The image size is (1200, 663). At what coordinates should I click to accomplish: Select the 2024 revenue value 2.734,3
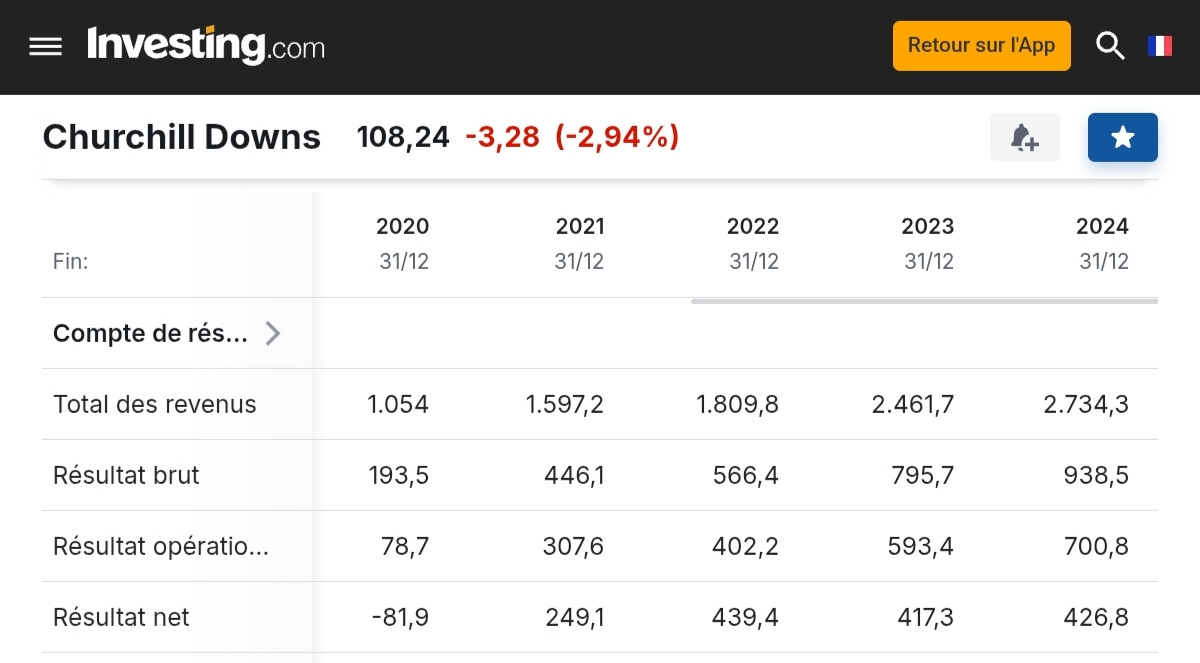coord(1087,404)
